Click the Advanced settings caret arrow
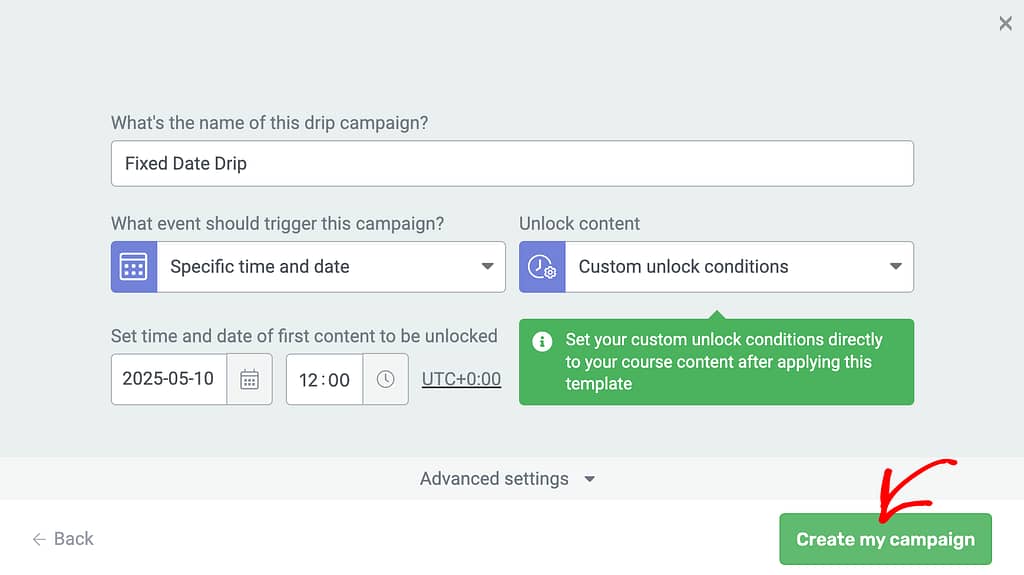This screenshot has height=575, width=1024. pyautogui.click(x=590, y=479)
